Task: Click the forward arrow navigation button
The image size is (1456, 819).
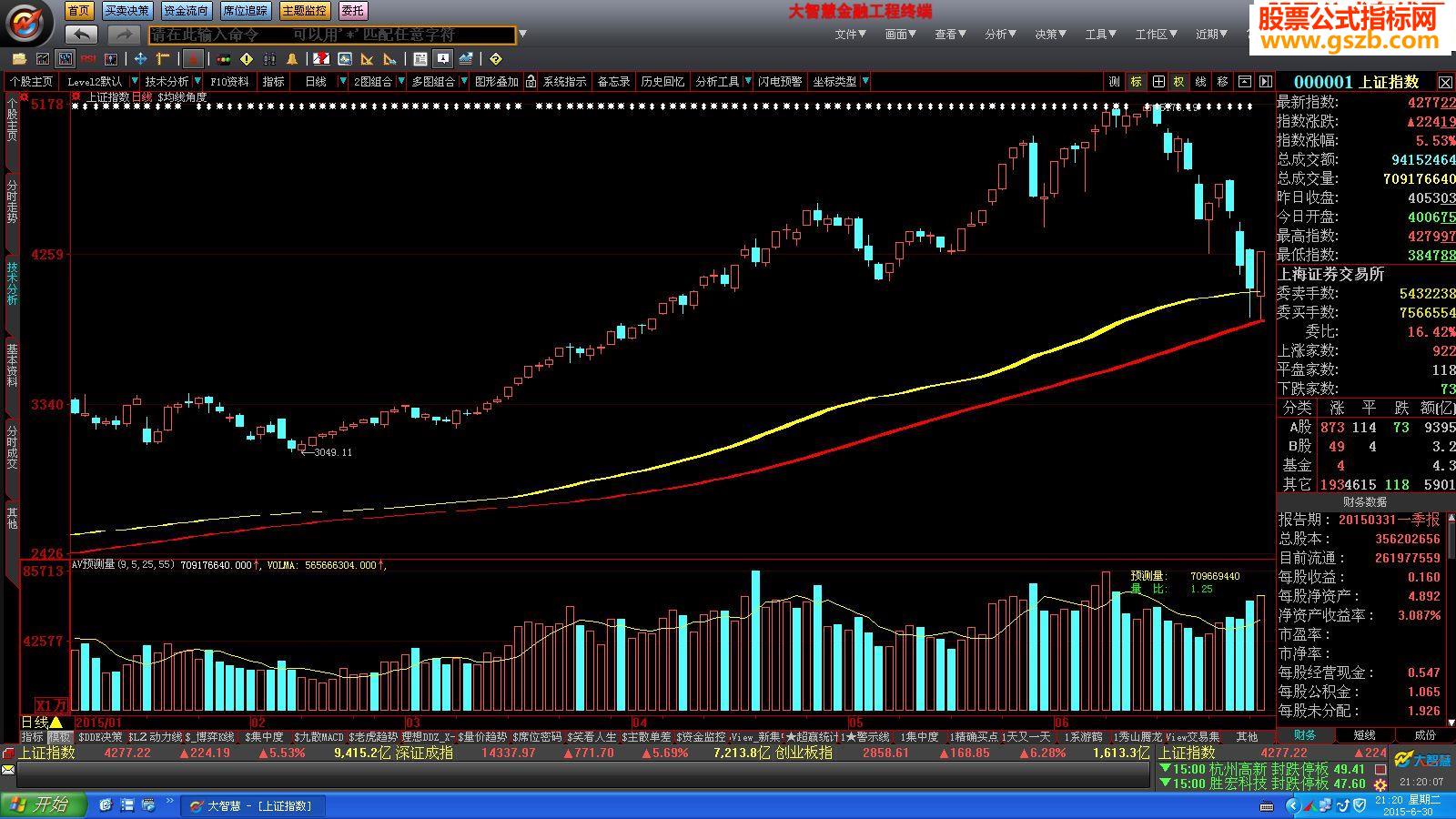Action: click(x=123, y=35)
